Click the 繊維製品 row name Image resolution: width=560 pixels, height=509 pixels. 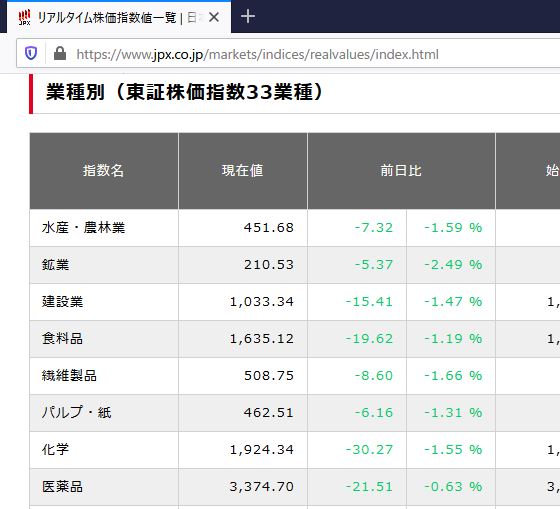[x=69, y=376]
